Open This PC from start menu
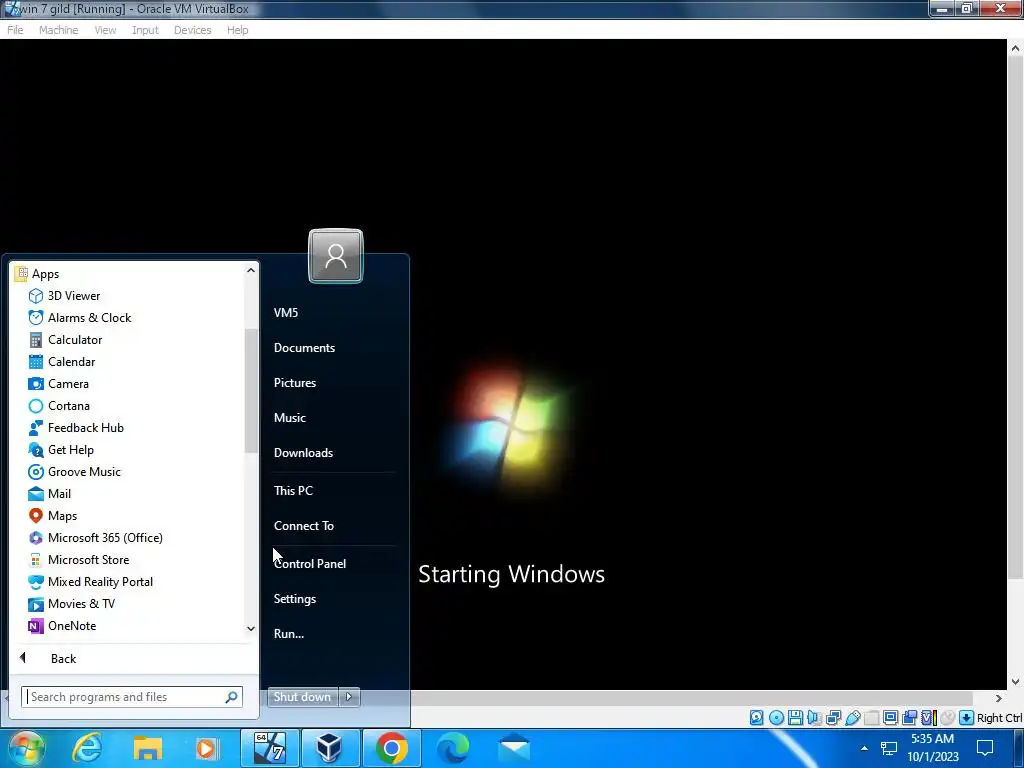This screenshot has width=1024, height=768. click(293, 490)
